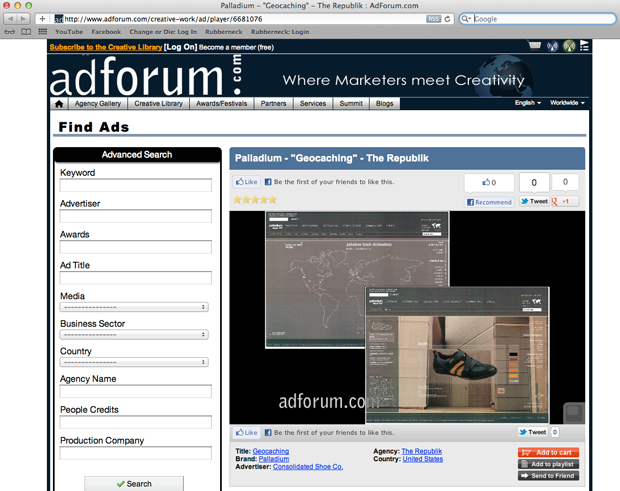Open the RSS feed button
Viewport: 620px width, 491px height.
(x=433, y=19)
